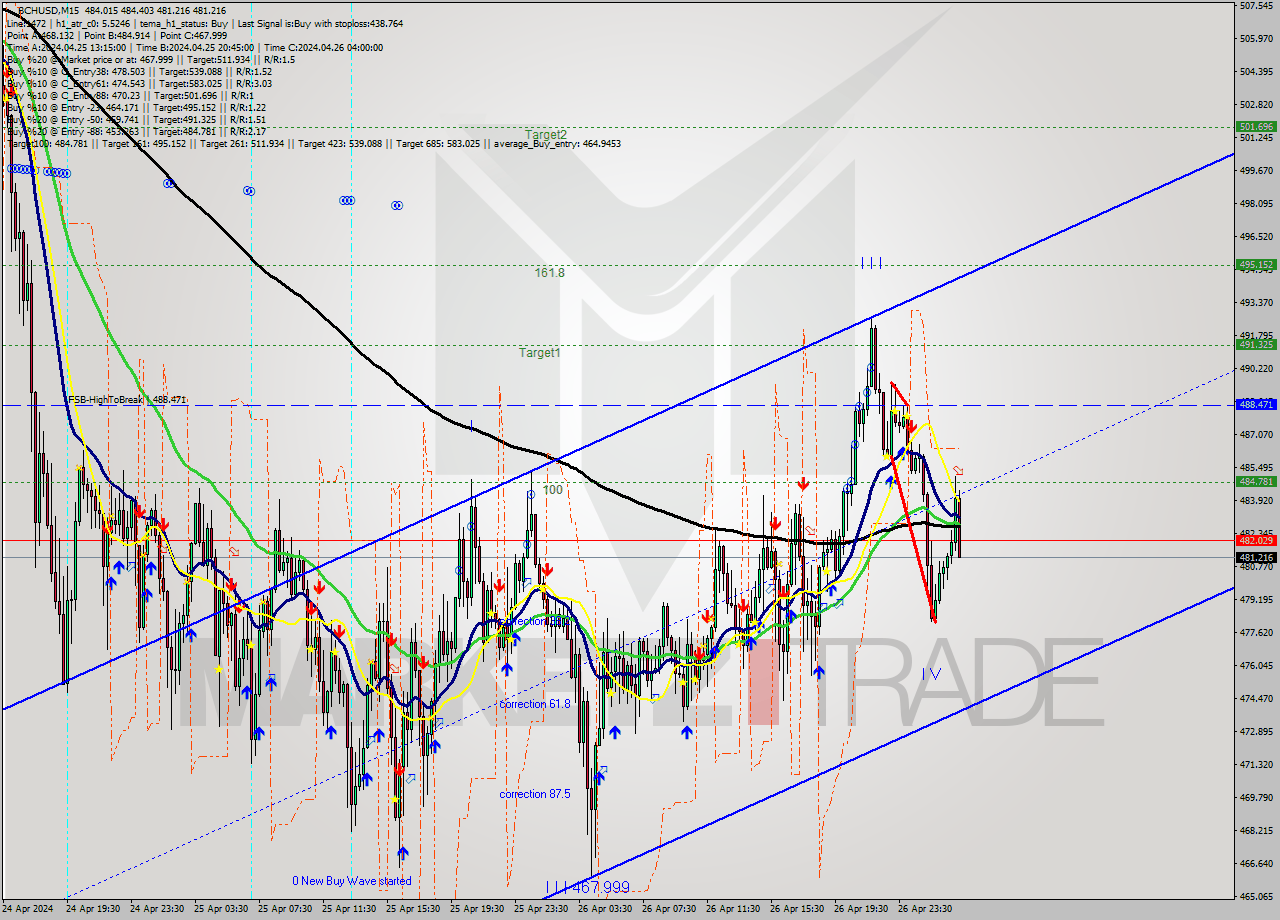This screenshot has height=920, width=1280.
Task: Click the green Target1 label
Action: point(539,353)
